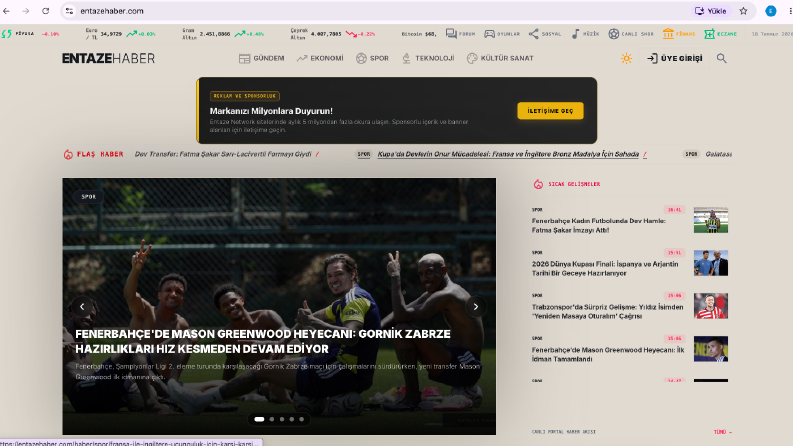Open 2026 Dünya Kupası Finali story
This screenshot has height=446, width=793.
click(605, 269)
